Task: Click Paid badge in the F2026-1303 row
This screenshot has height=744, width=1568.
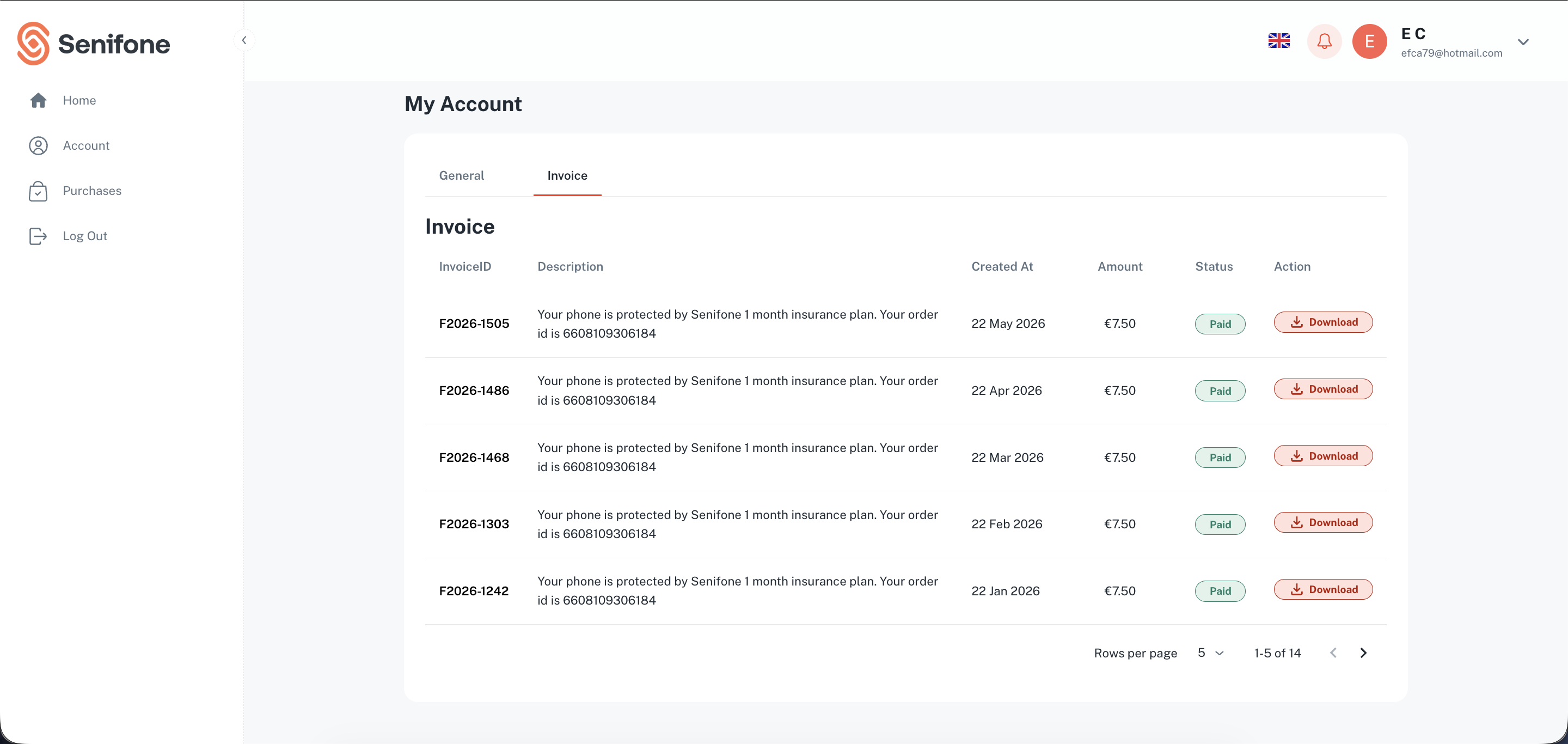Action: point(1220,524)
